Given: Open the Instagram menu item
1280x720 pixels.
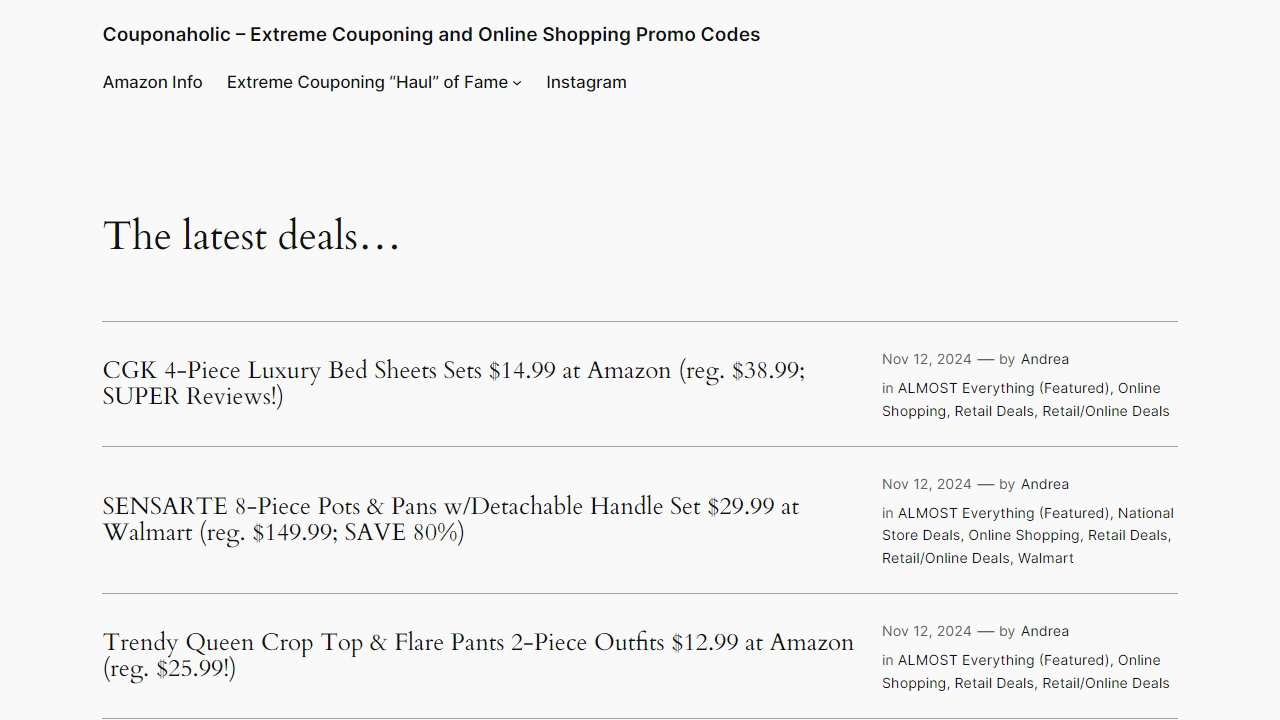Looking at the screenshot, I should [586, 82].
